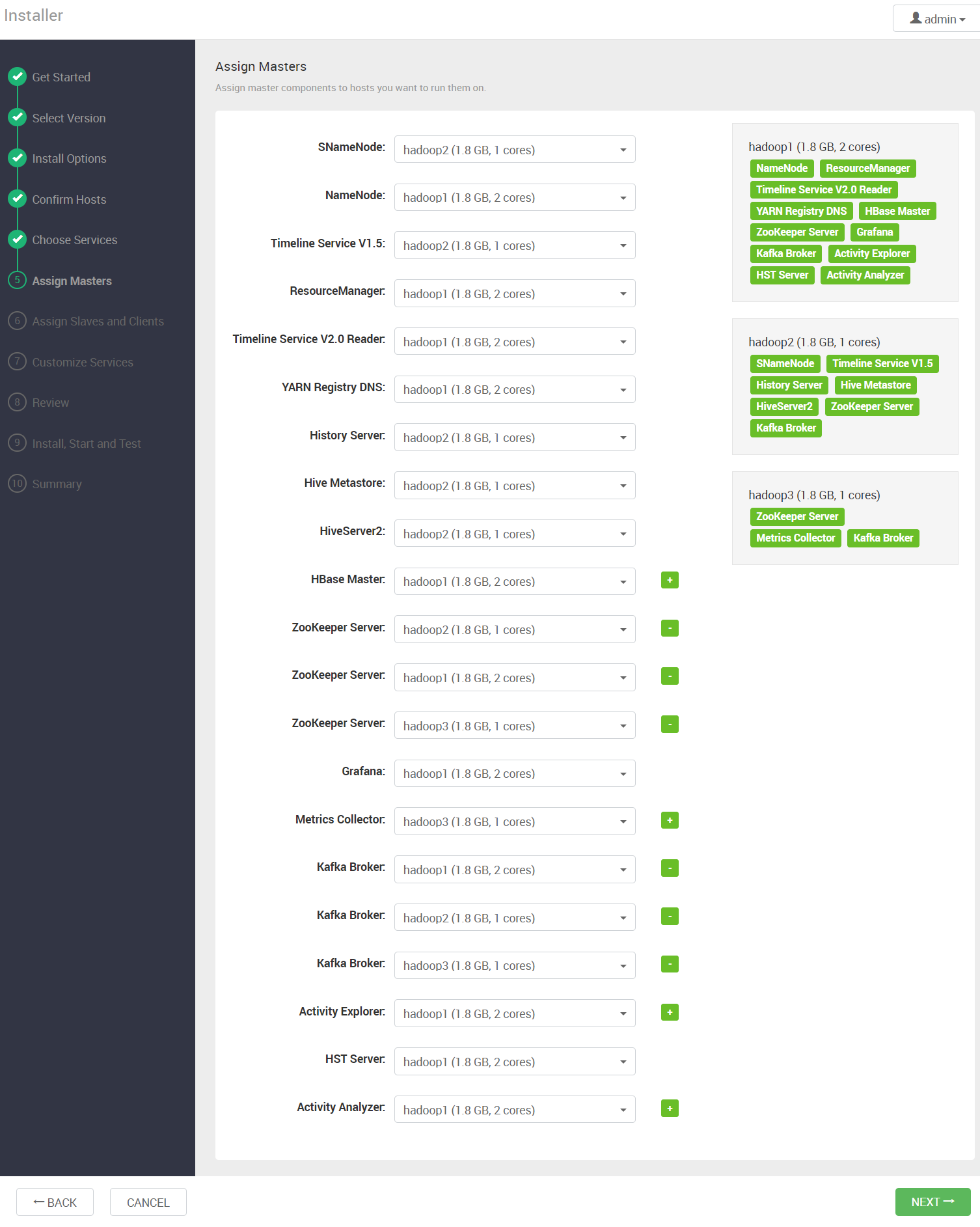Click Kafka Broker tag under hadoop3
Image resolution: width=980 pixels, height=1227 pixels.
(883, 538)
